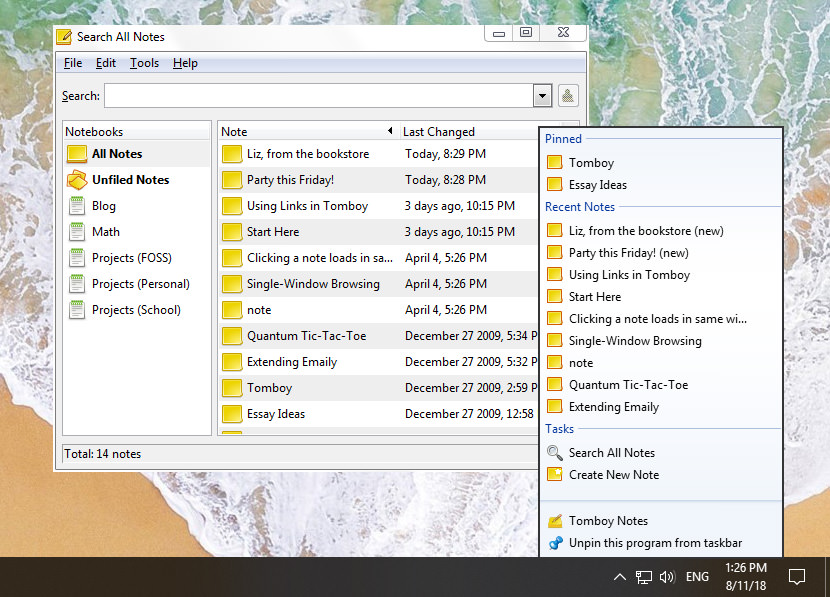The width and height of the screenshot is (830, 597).
Task: Click the note icon beside "Clicking a note loads in sa..."
Action: tap(232, 258)
